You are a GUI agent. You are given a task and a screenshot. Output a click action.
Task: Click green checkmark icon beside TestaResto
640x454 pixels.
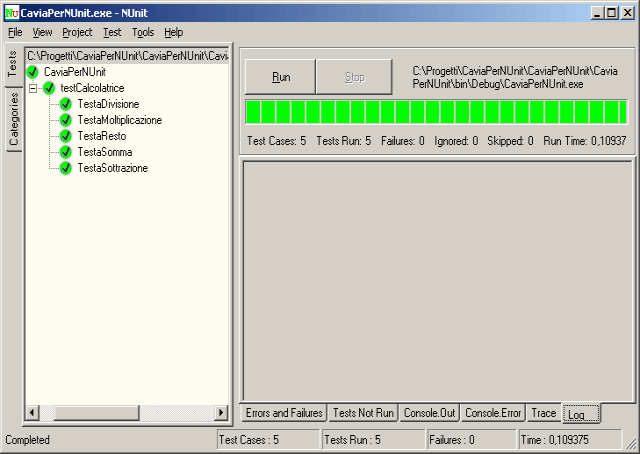coord(66,136)
